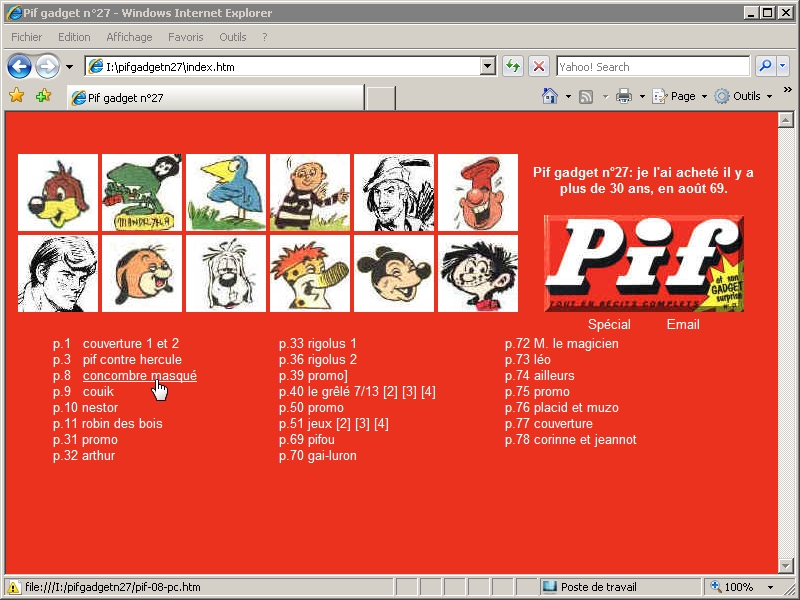Expand the Home button dropdown arrow
The height and width of the screenshot is (600, 800).
[x=568, y=96]
